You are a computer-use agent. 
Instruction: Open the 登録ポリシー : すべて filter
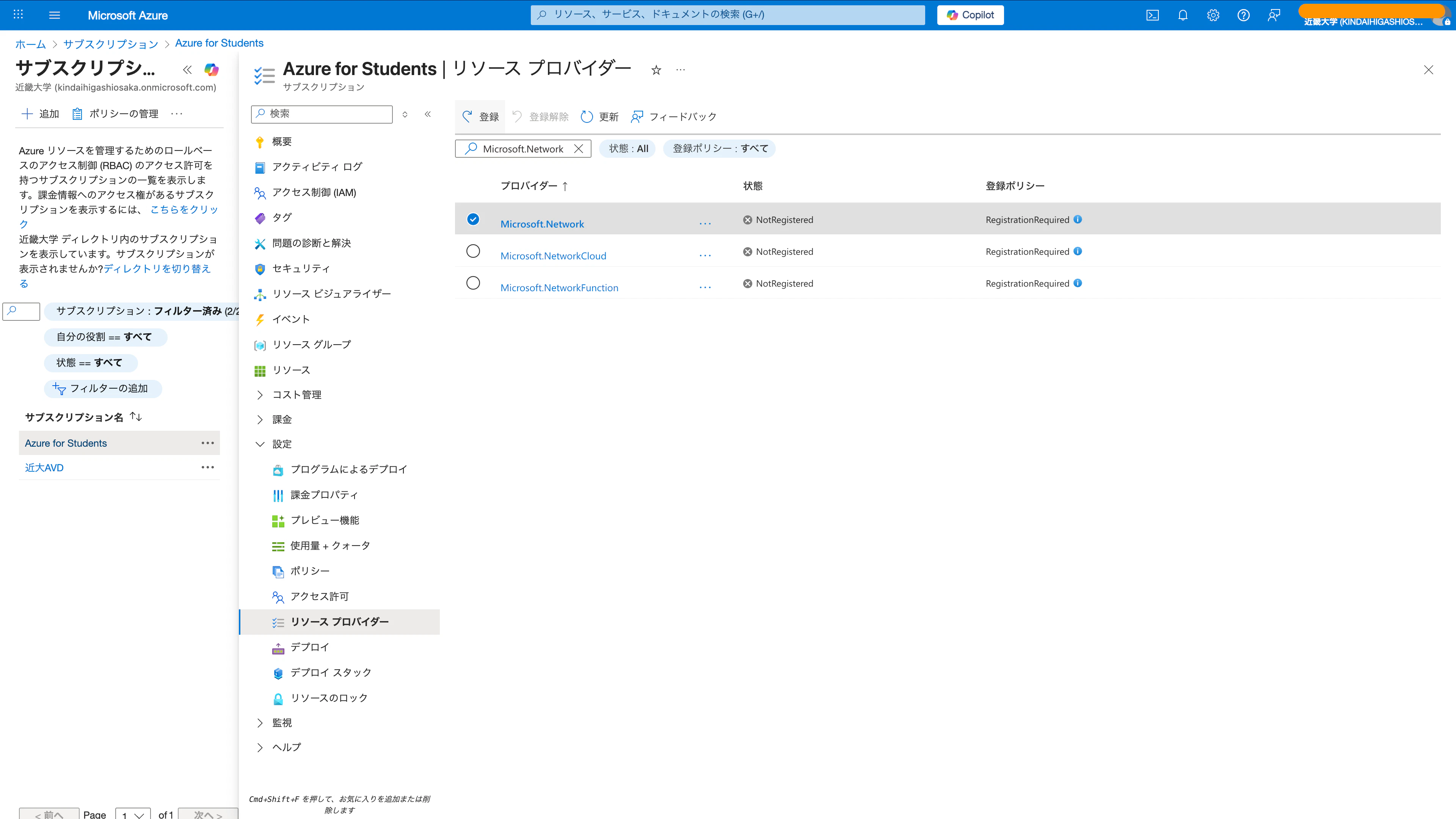point(720,149)
